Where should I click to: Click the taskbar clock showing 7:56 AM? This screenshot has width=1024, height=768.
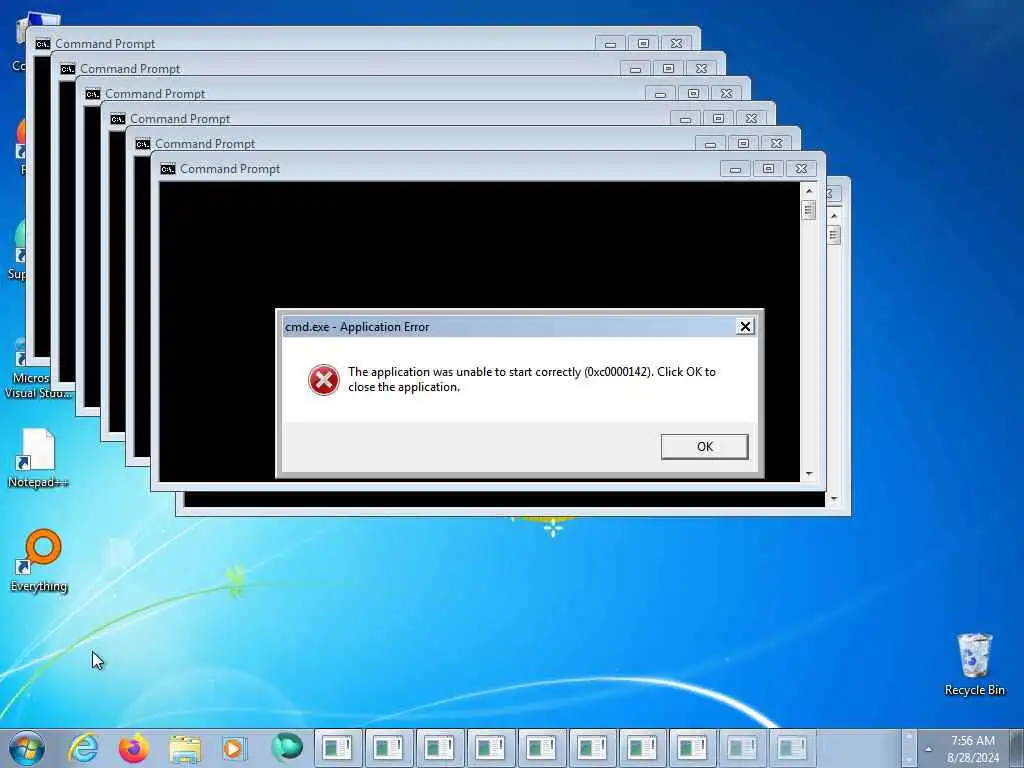972,748
